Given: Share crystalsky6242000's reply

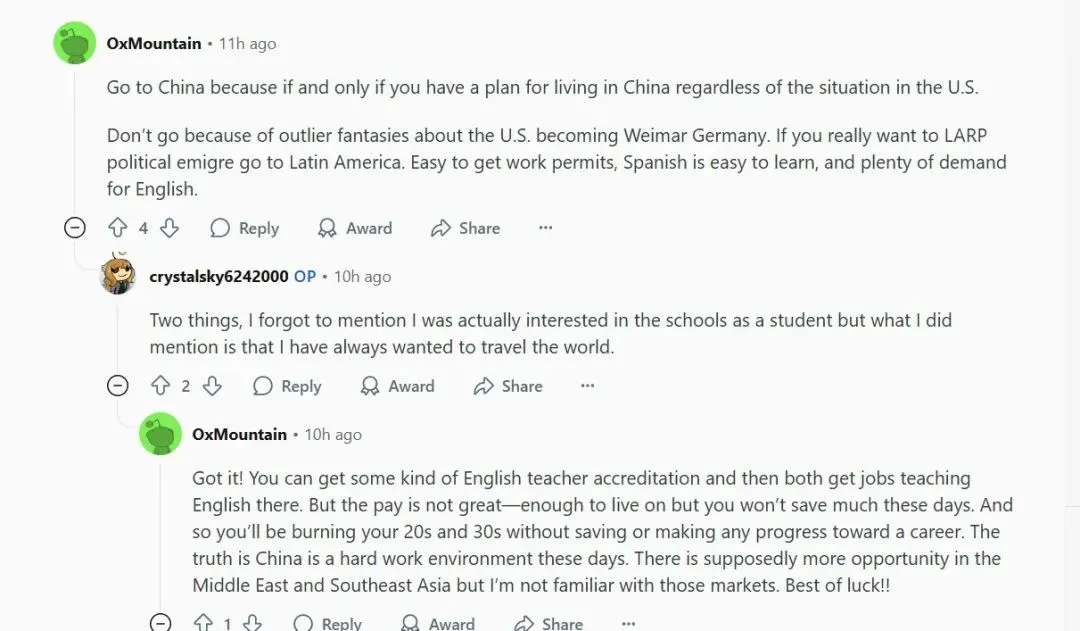Looking at the screenshot, I should coord(508,386).
